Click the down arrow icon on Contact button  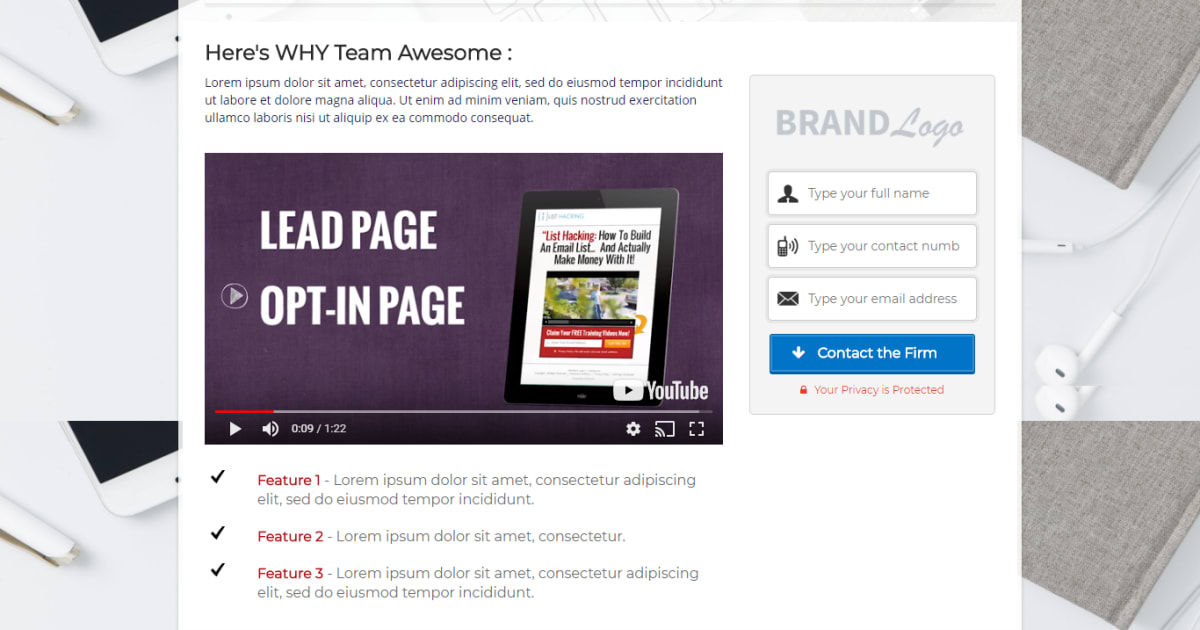[798, 353]
